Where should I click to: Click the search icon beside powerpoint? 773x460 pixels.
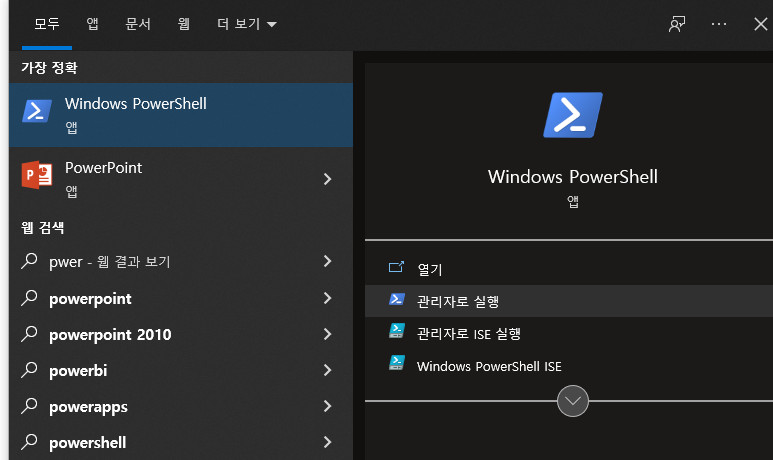point(30,298)
